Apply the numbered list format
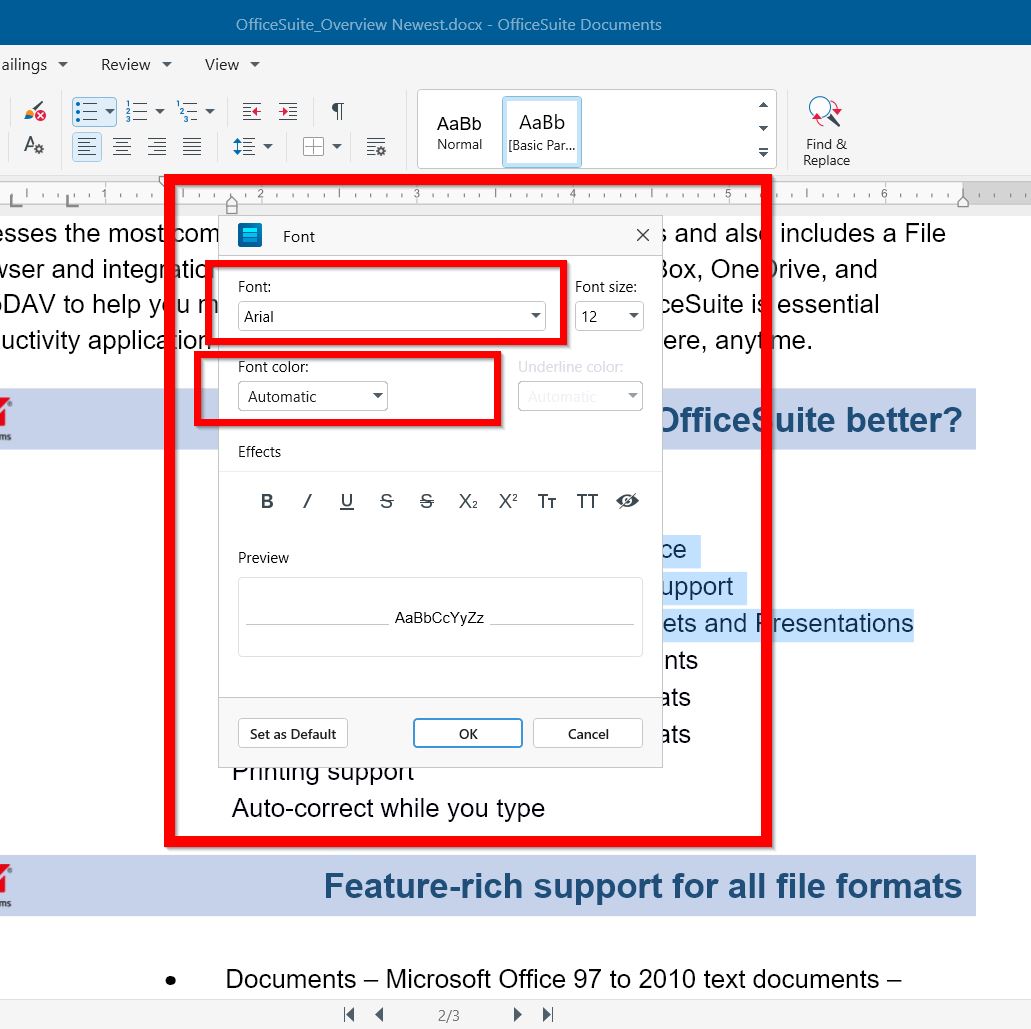Screen dimensions: 1031x1029 pos(136,111)
